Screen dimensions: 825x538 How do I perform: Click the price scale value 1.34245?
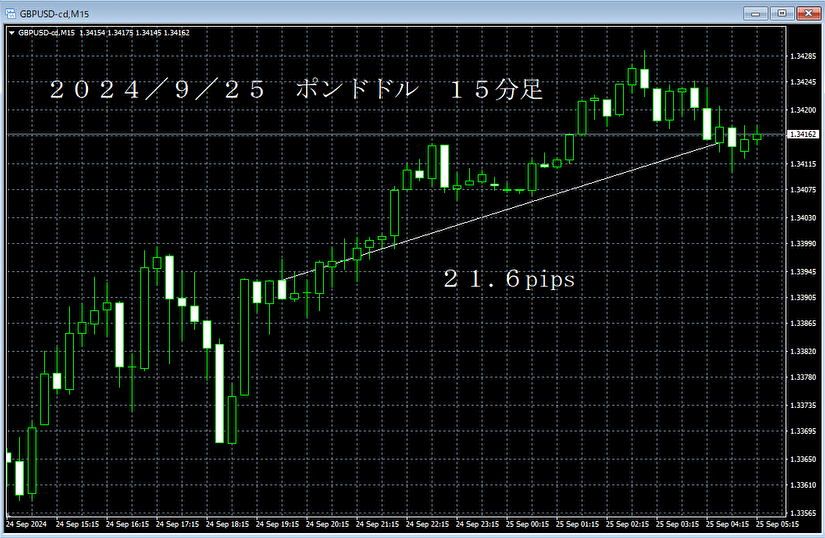803,82
